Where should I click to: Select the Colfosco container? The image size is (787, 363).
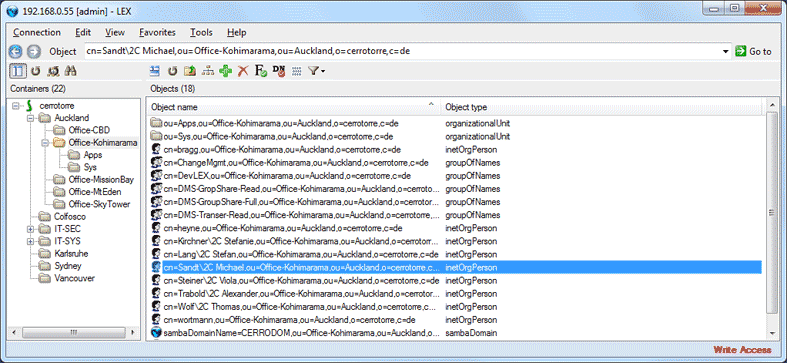click(70, 216)
